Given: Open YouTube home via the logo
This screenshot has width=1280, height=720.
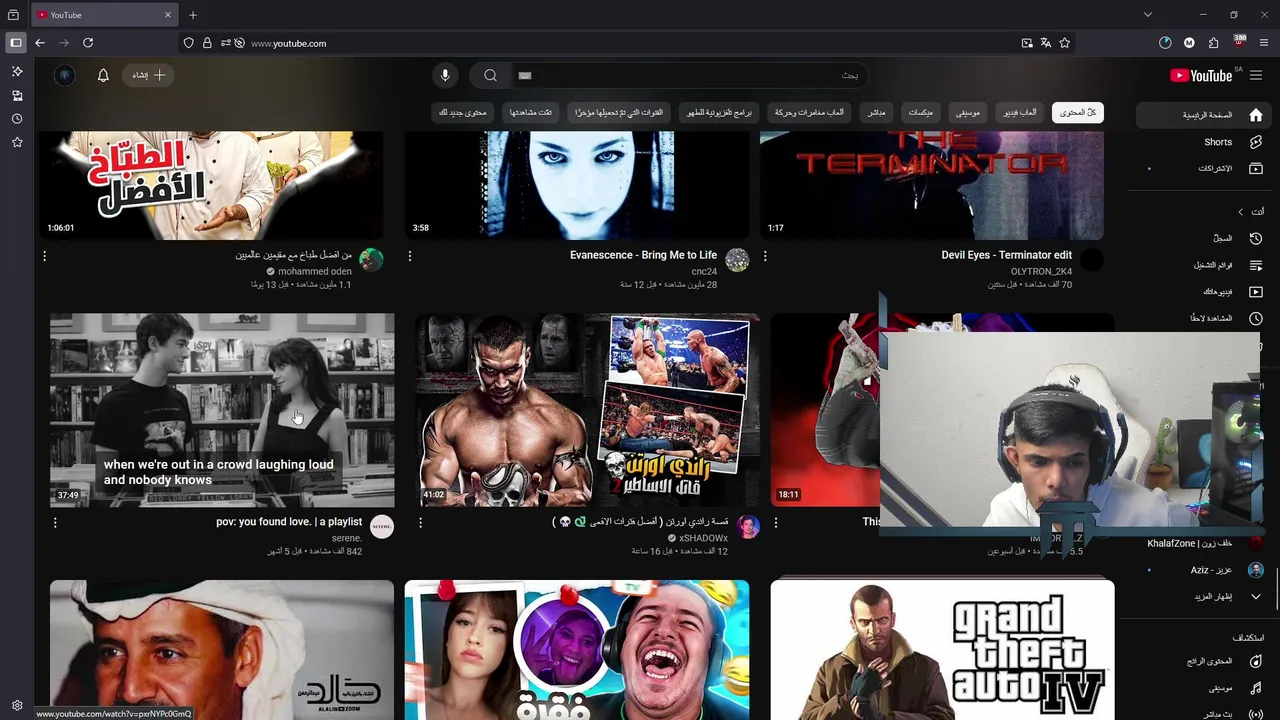Looking at the screenshot, I should click(1201, 76).
